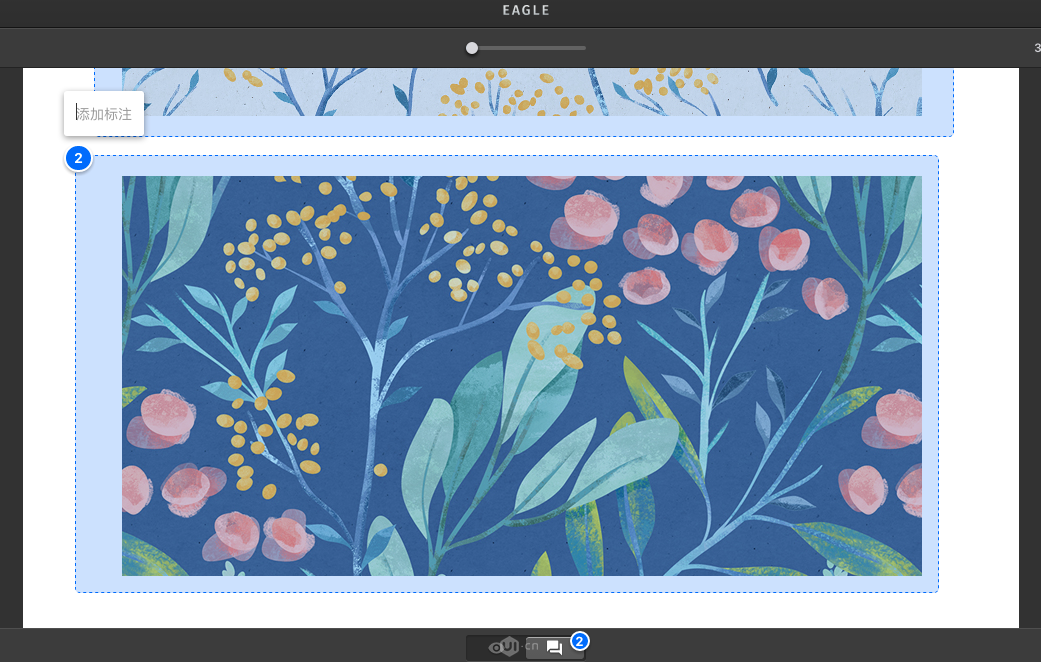The width and height of the screenshot is (1041, 662).
Task: Click the zoom slider handle
Action: point(472,48)
